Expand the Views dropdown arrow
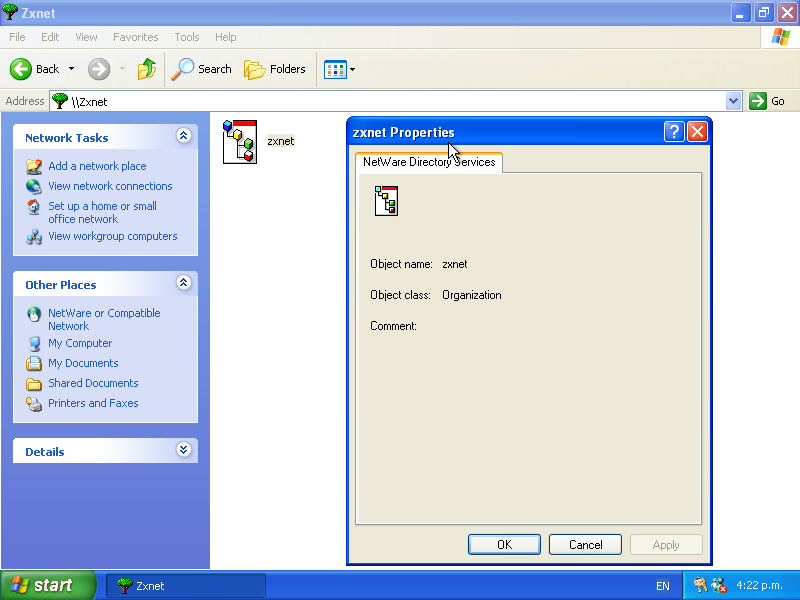The image size is (800, 600). [x=353, y=69]
